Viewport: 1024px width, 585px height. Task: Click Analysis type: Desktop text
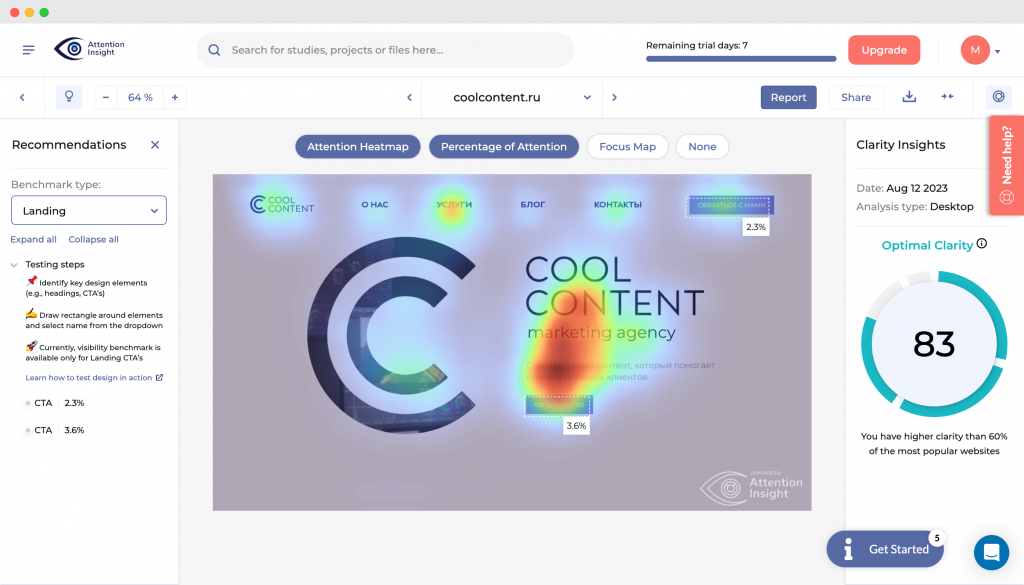coord(915,206)
